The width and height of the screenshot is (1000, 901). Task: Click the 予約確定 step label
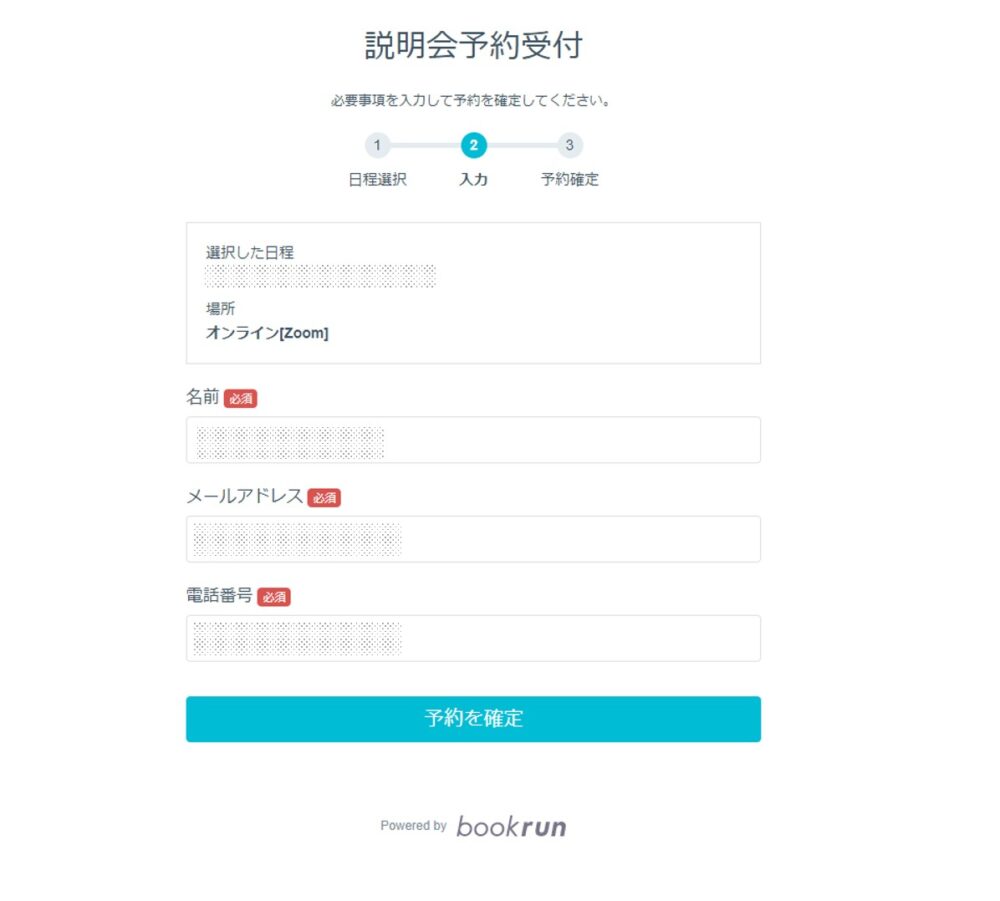pos(570,179)
